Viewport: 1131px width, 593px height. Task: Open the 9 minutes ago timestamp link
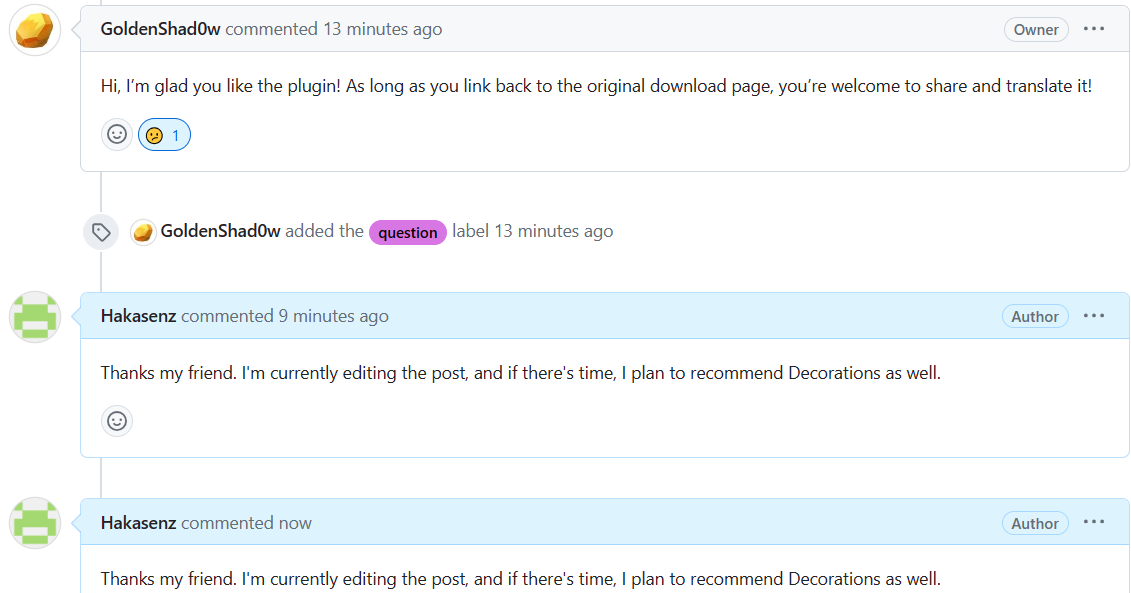pyautogui.click(x=333, y=316)
